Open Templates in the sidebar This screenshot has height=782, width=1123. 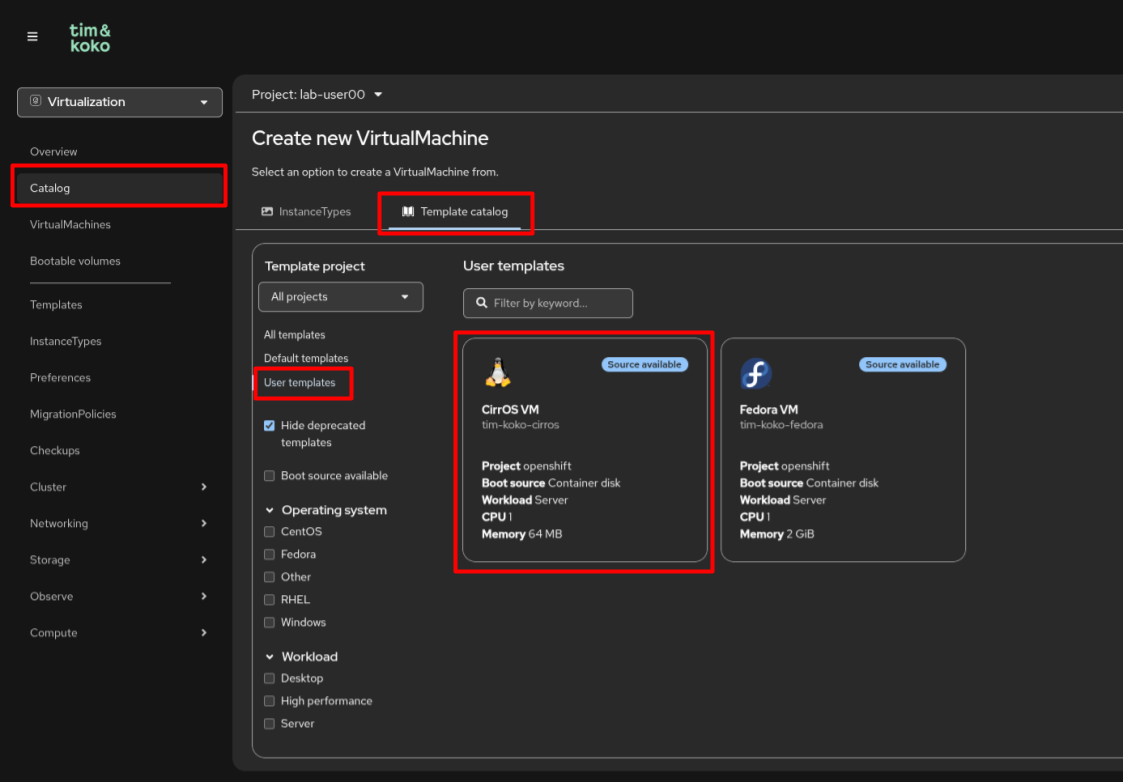coord(56,305)
